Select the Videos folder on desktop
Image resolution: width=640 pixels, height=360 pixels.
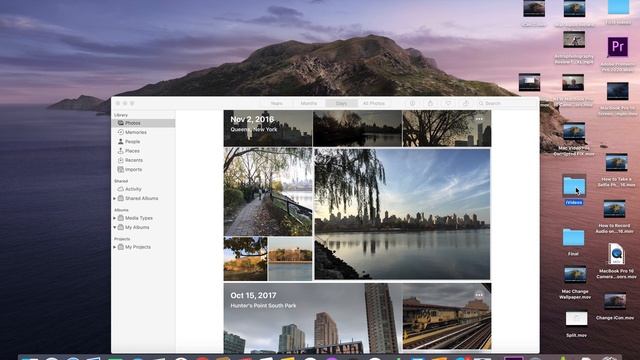coord(574,190)
